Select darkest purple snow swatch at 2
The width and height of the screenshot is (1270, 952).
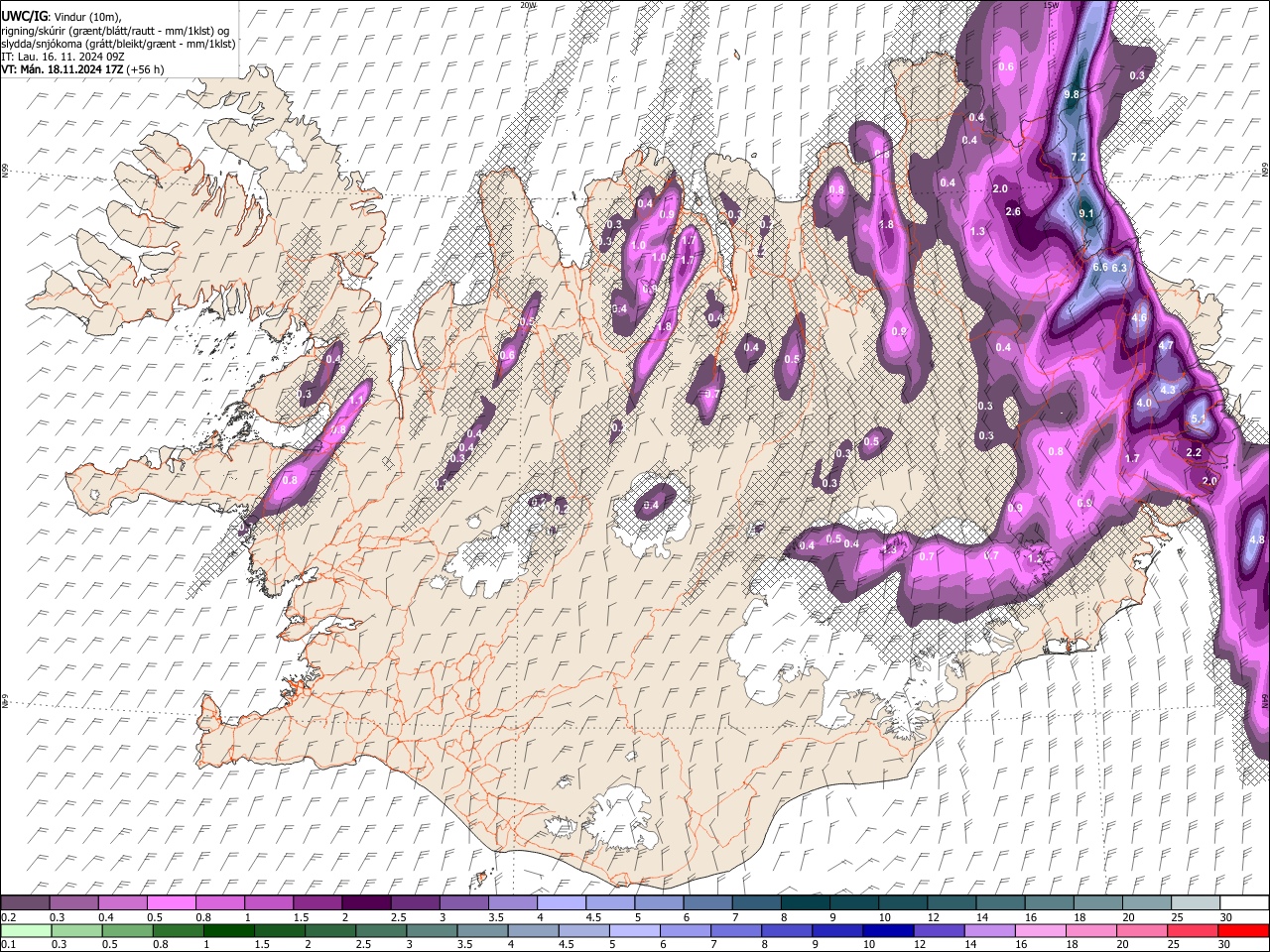pyautogui.click(x=365, y=902)
